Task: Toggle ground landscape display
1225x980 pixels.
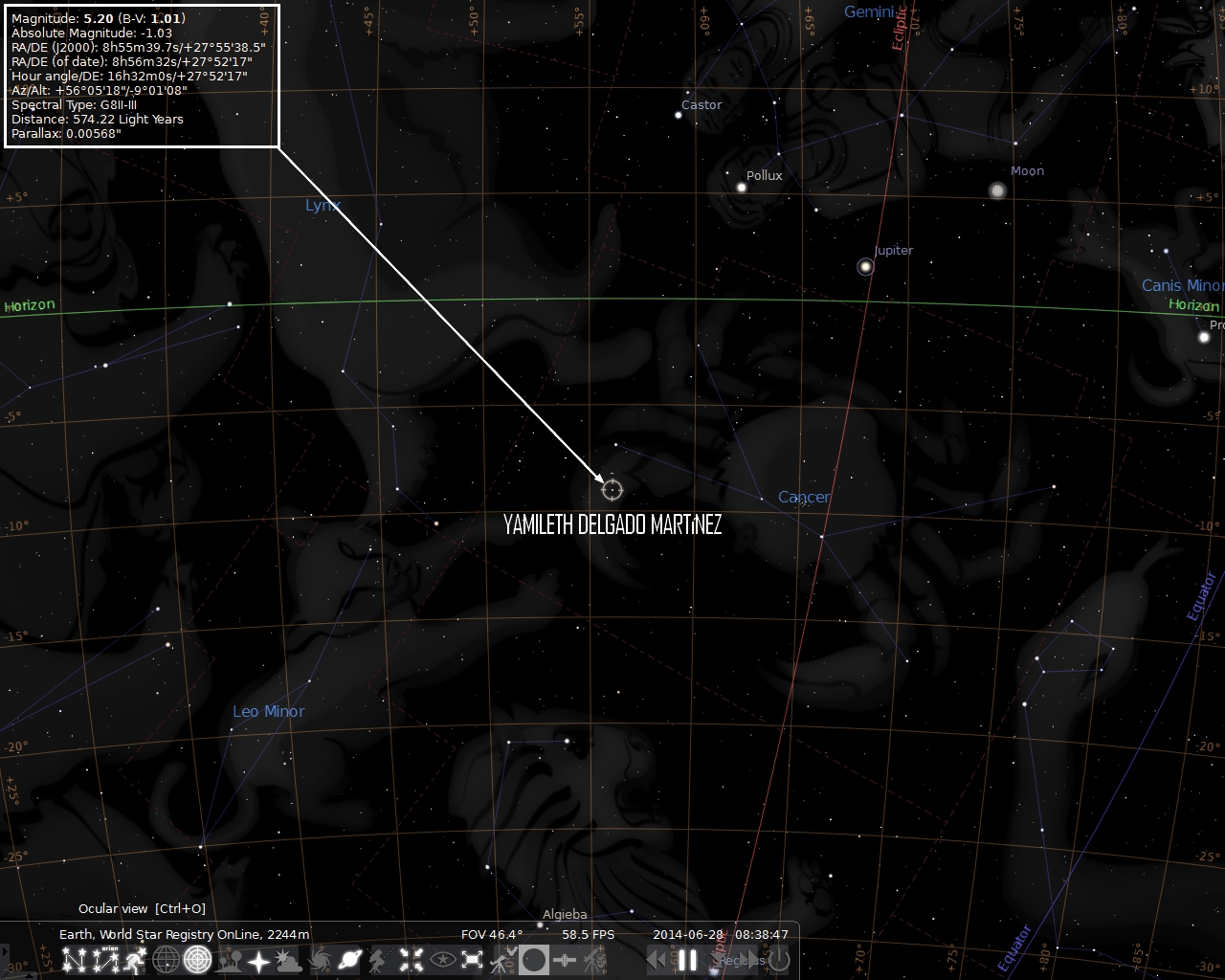Action: [x=229, y=959]
